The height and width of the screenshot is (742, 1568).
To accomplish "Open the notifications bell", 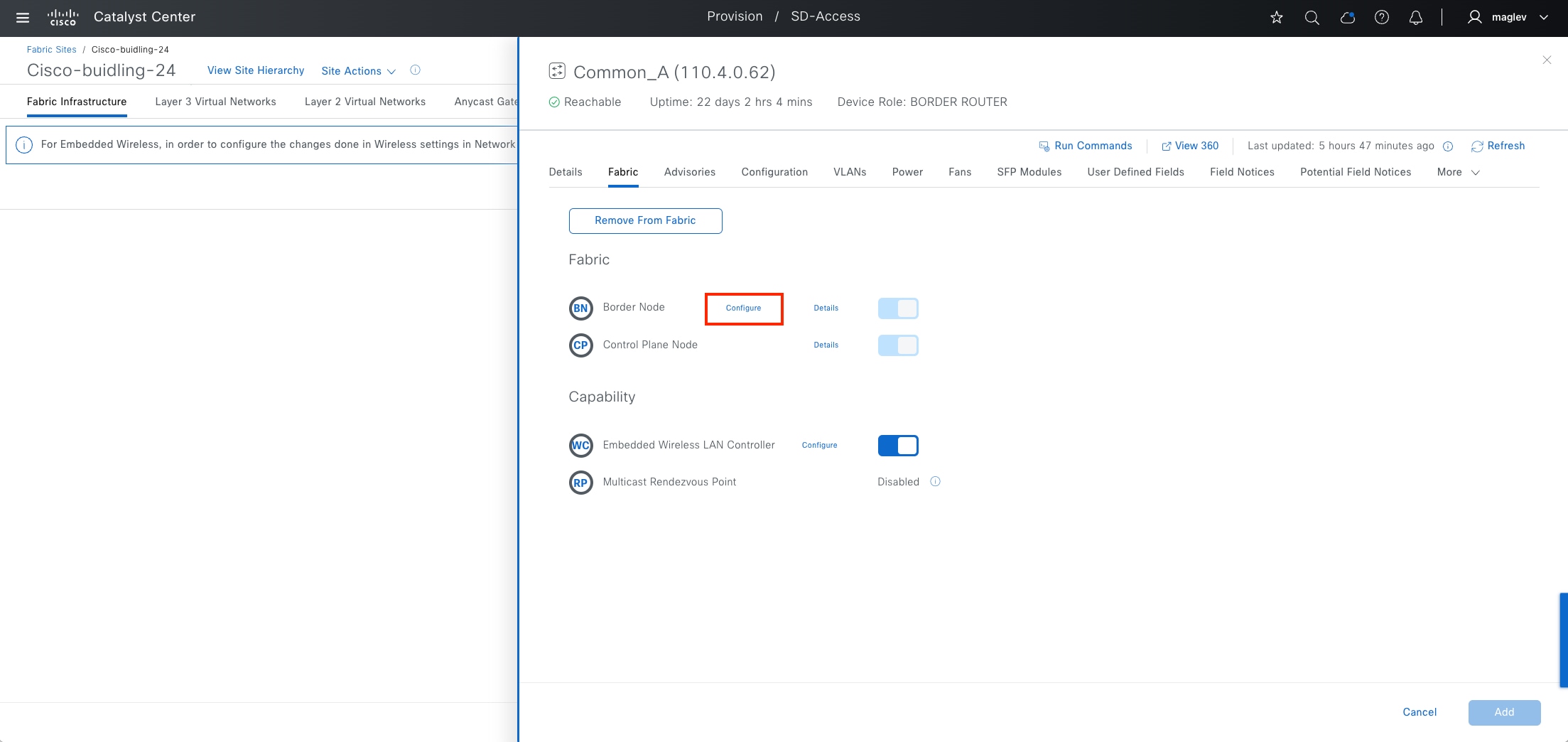I will click(1416, 17).
